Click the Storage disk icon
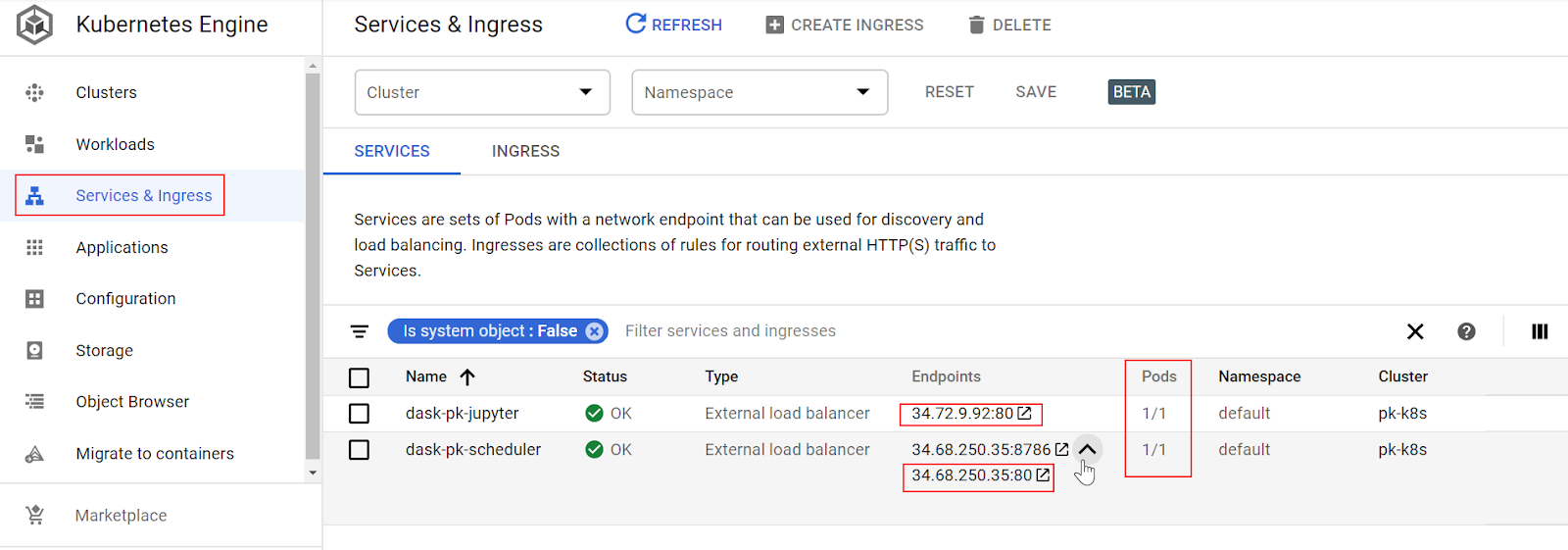1568x550 pixels. 34,350
